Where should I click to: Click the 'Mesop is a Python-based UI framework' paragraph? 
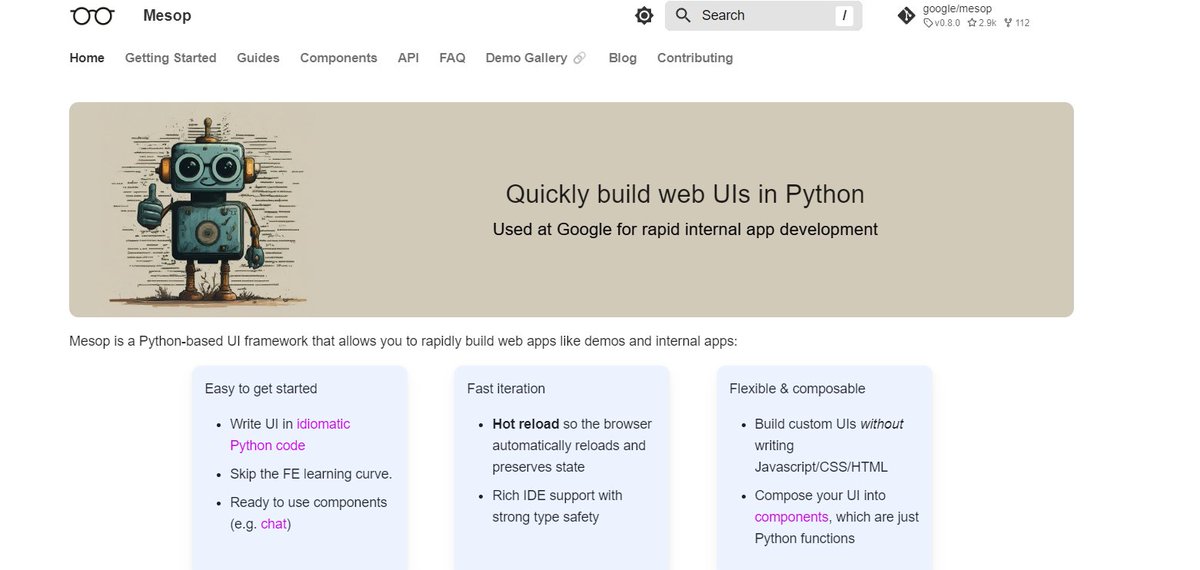403,341
